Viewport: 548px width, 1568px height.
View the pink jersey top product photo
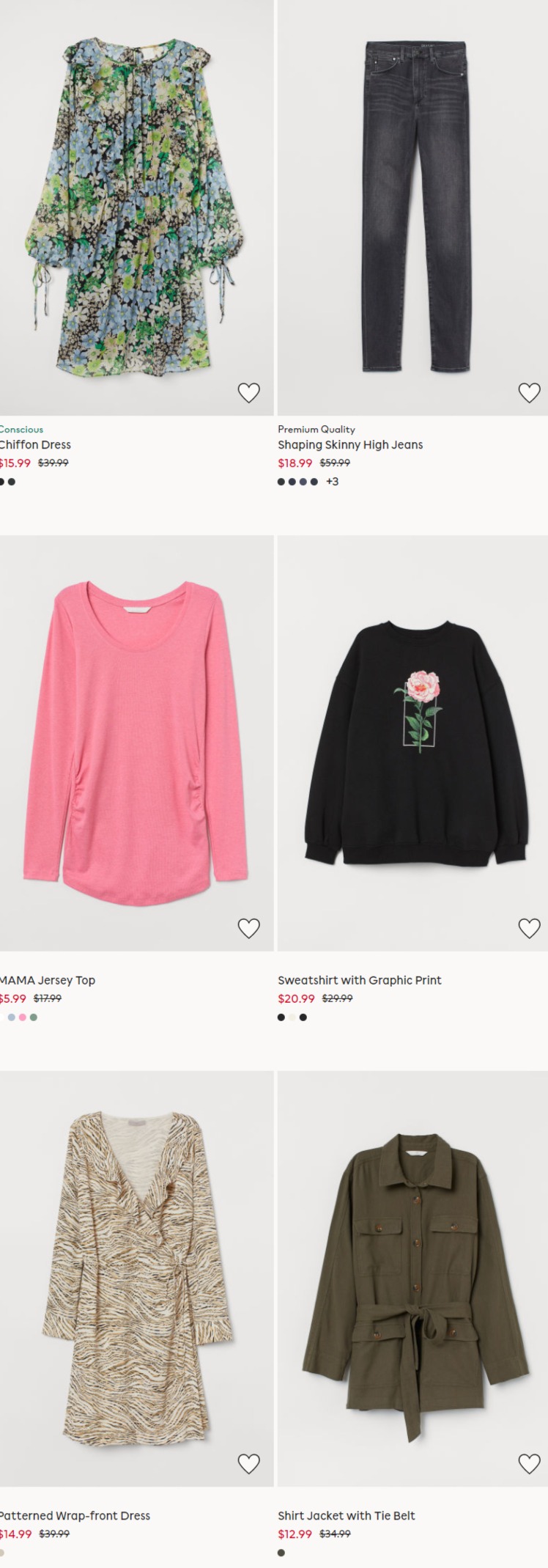(136, 743)
